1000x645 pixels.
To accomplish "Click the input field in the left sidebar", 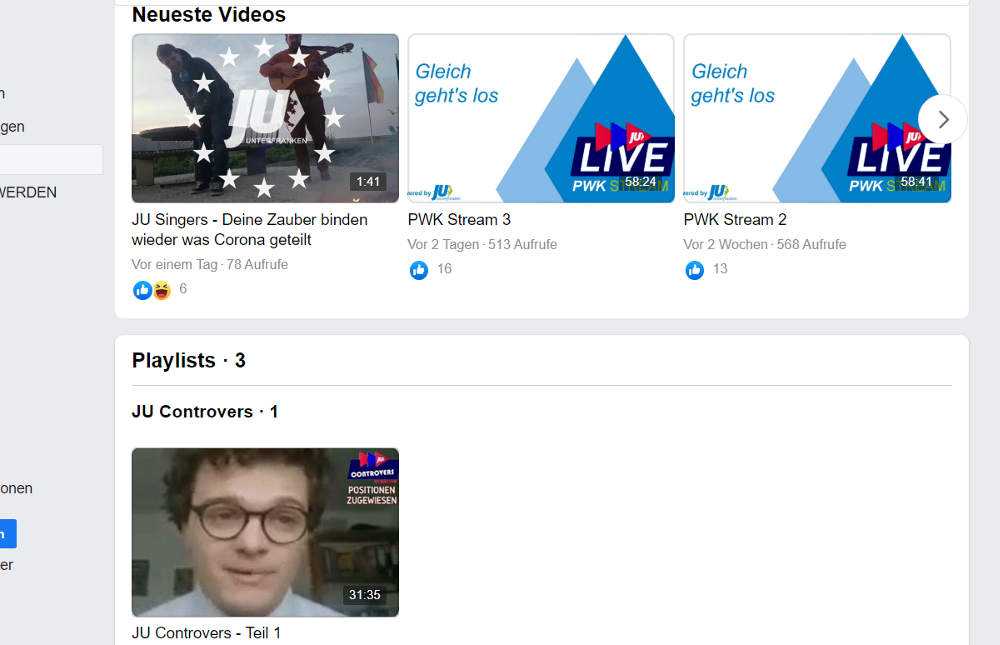I will (x=50, y=160).
